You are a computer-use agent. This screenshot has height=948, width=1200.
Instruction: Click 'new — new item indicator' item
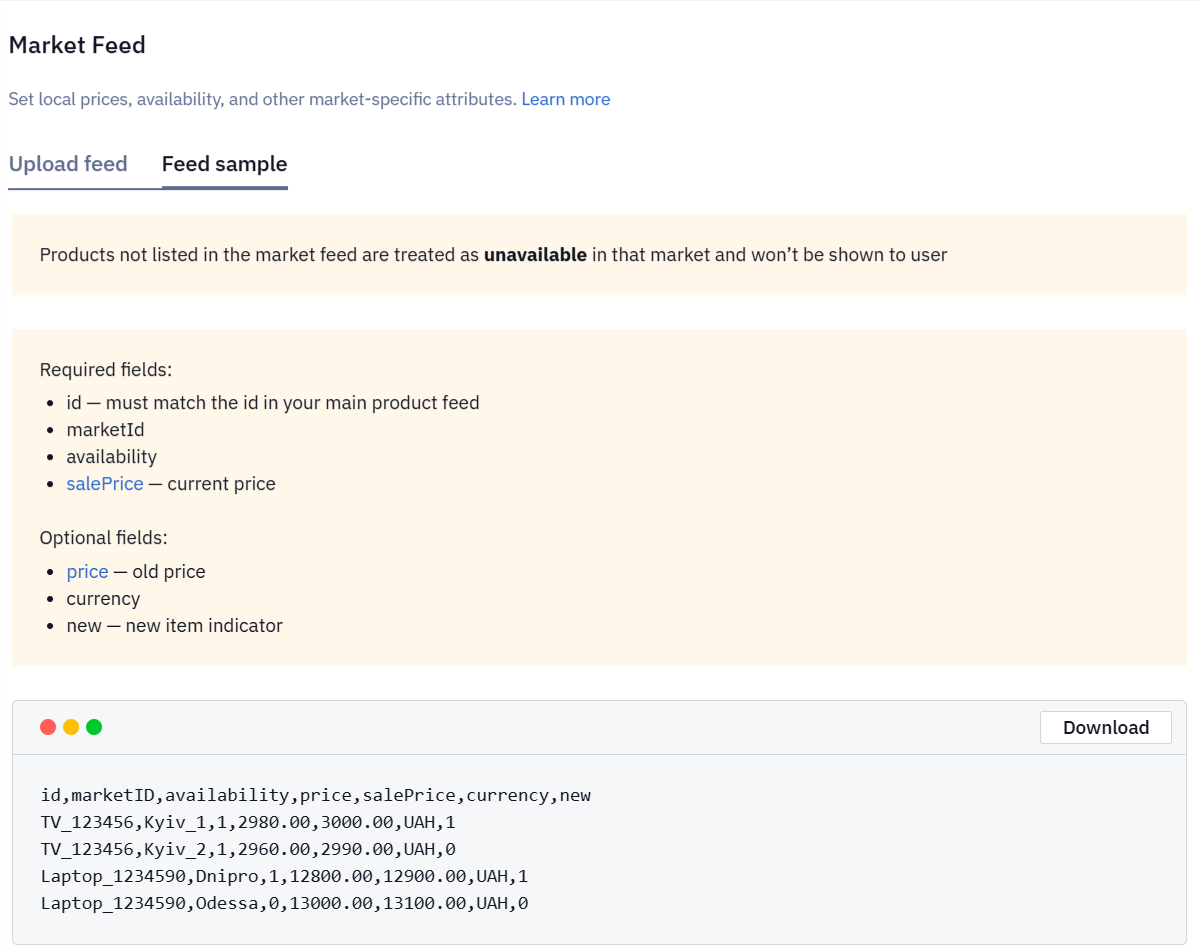pyautogui.click(x=175, y=626)
